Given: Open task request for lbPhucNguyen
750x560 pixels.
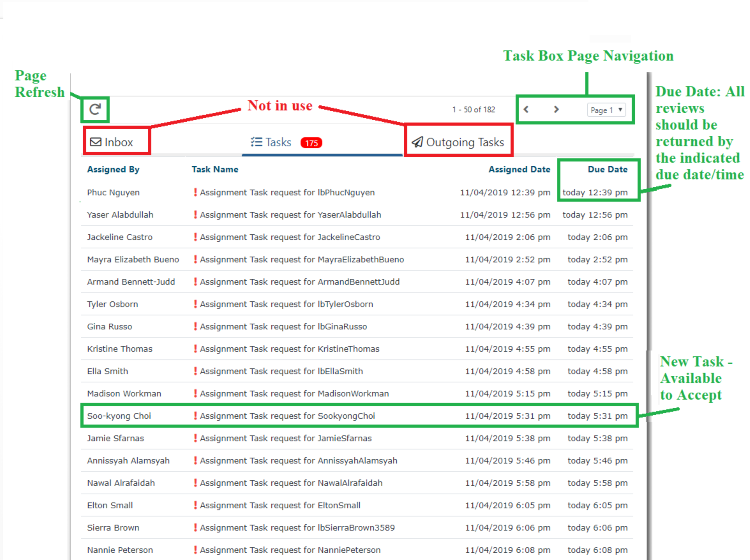Looking at the screenshot, I should click(x=285, y=192).
